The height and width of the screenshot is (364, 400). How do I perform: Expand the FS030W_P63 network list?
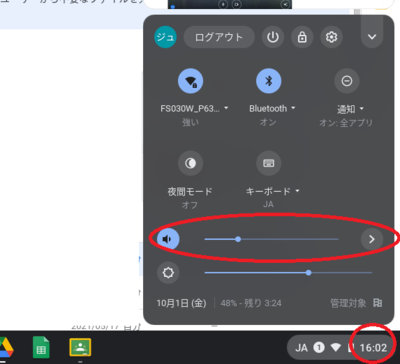click(x=194, y=108)
